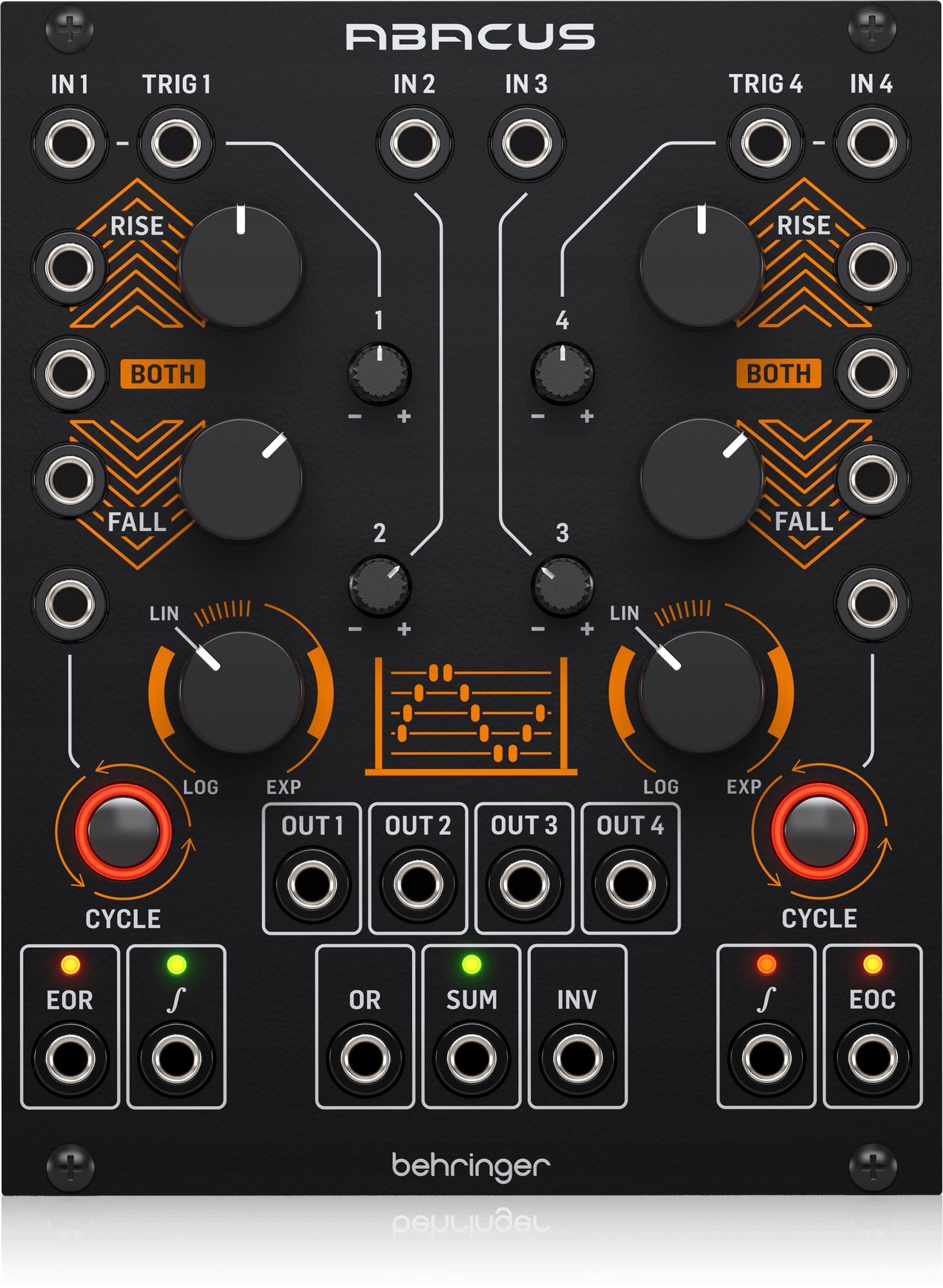Click the left FALL CV jack
Viewport: 943px width, 1288px height.
(x=70, y=480)
